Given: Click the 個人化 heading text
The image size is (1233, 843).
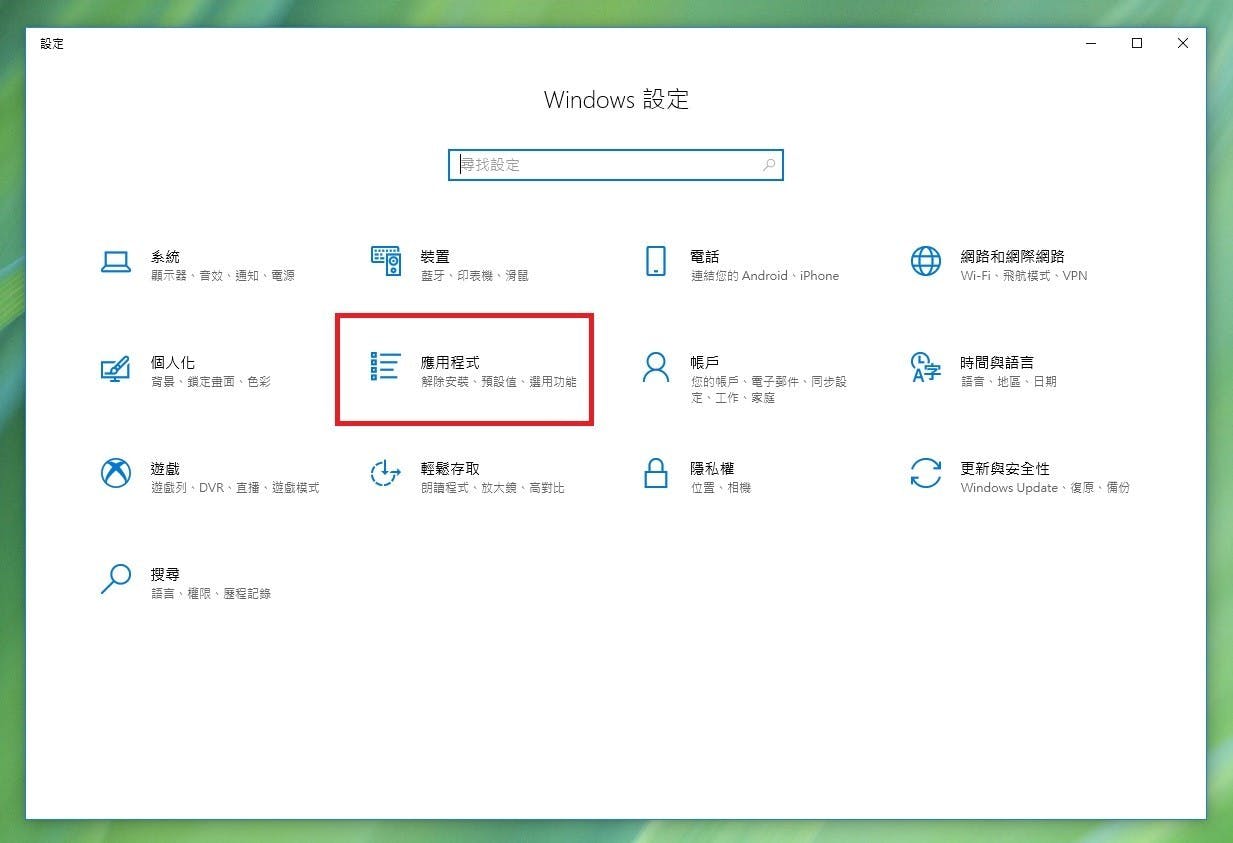Looking at the screenshot, I should point(173,363).
